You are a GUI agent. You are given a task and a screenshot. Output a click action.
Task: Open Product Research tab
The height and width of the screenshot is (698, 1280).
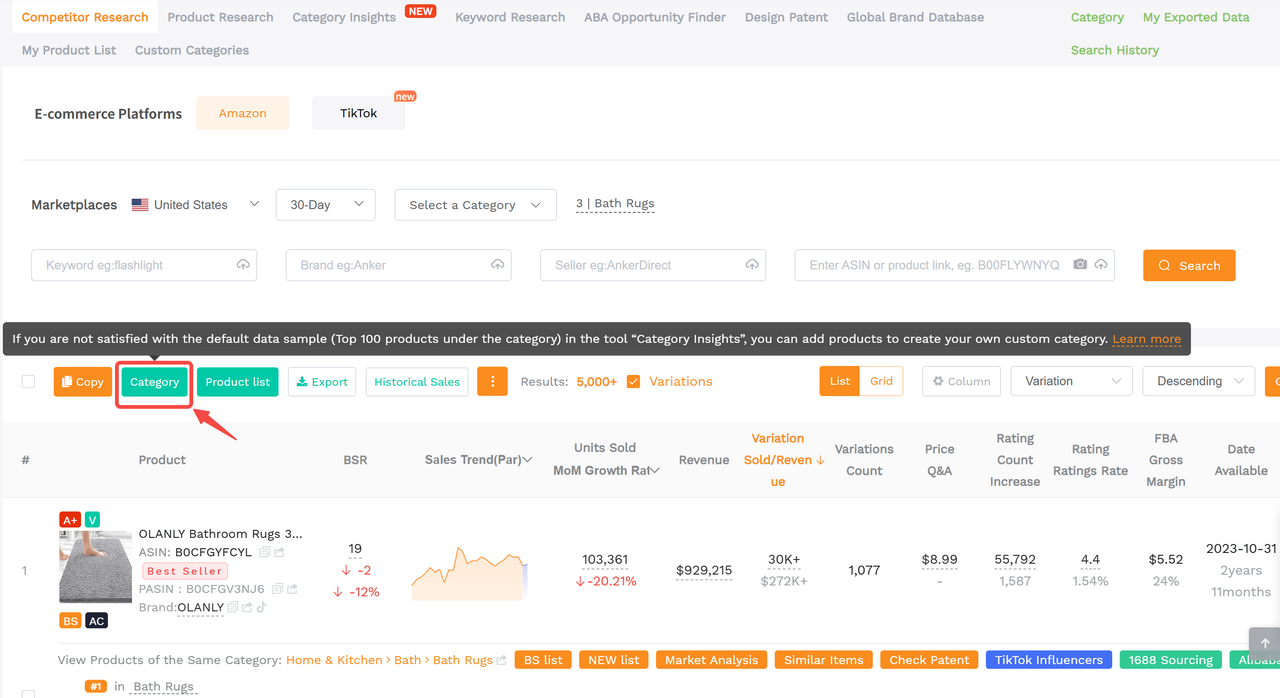tap(220, 17)
